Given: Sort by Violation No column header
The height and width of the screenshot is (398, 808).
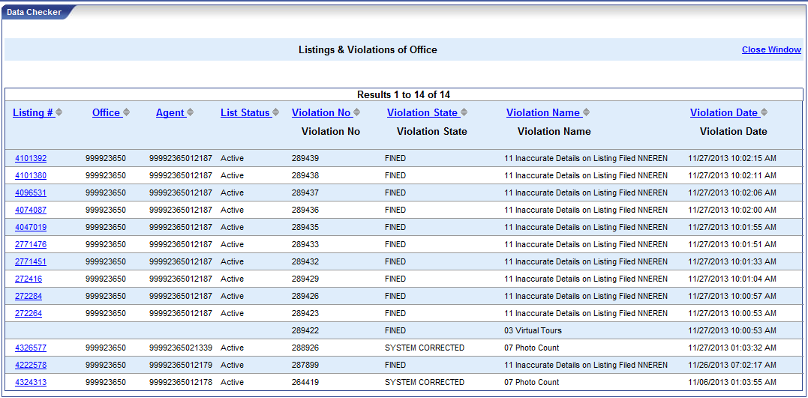Looking at the screenshot, I should (x=322, y=112).
